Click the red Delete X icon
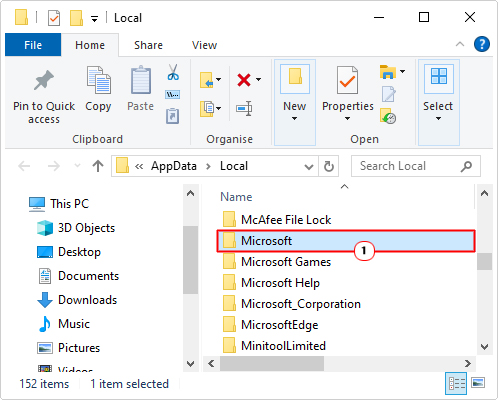The height and width of the screenshot is (400, 498). (x=244, y=80)
